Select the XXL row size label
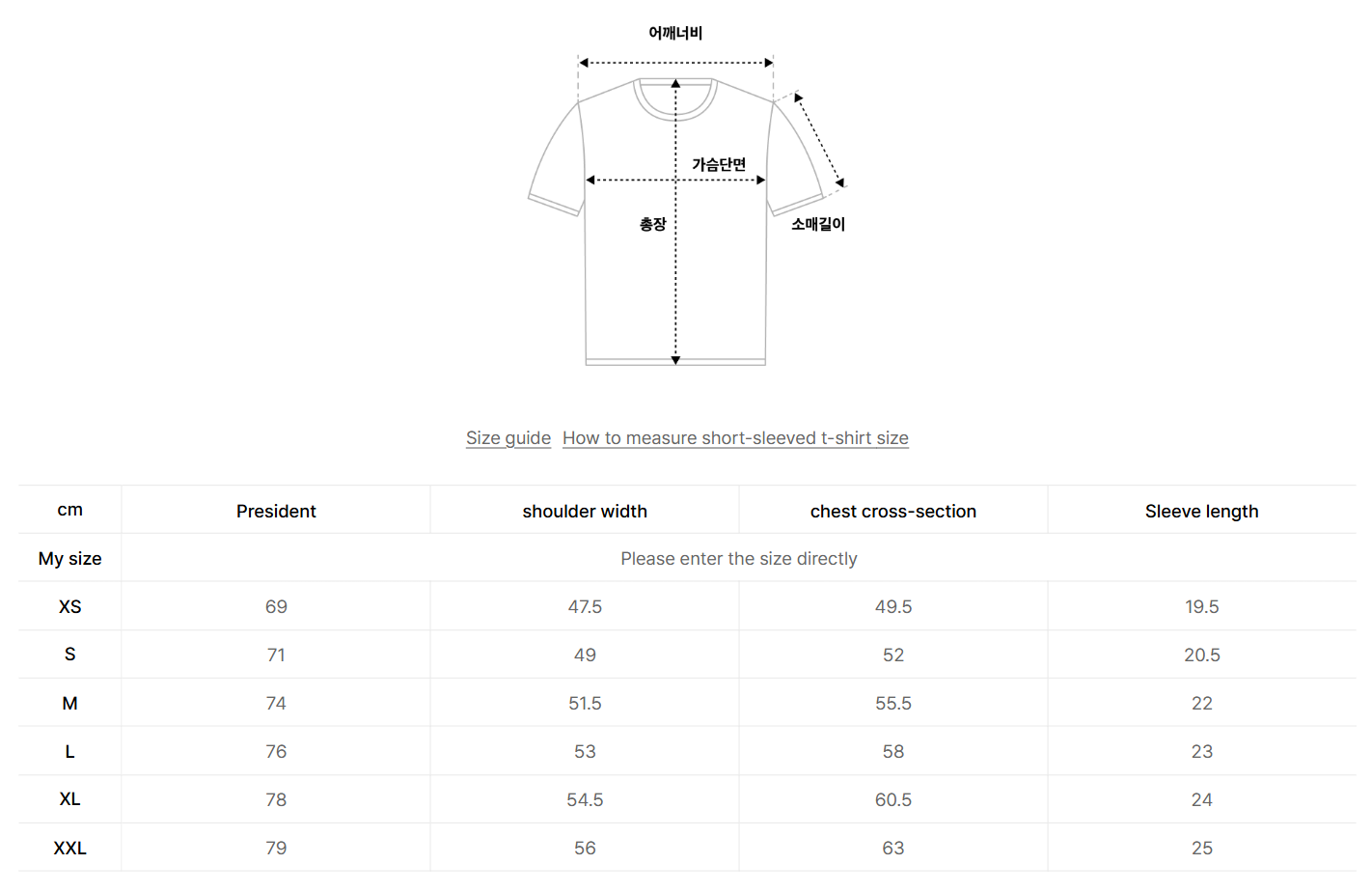This screenshot has width=1372, height=892. [69, 848]
